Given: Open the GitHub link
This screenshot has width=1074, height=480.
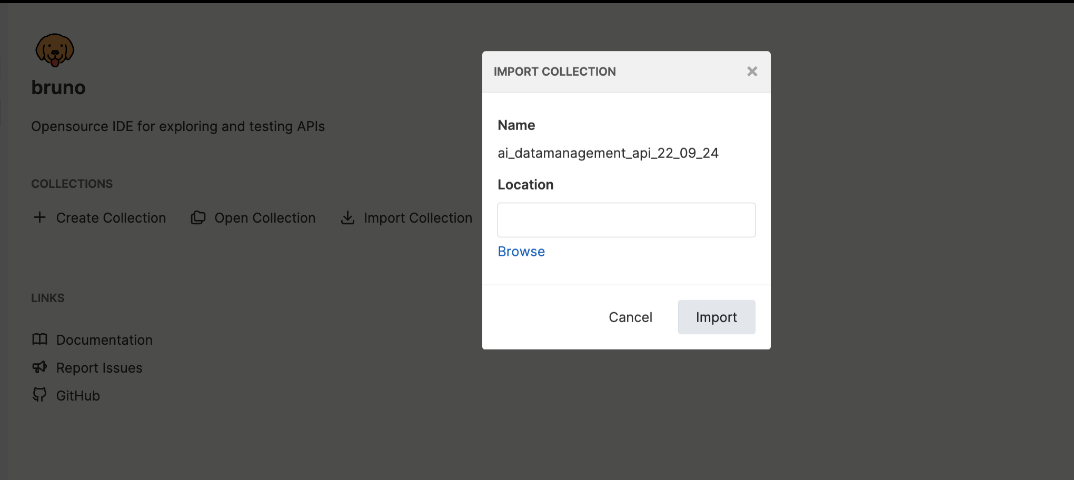Looking at the screenshot, I should [78, 396].
